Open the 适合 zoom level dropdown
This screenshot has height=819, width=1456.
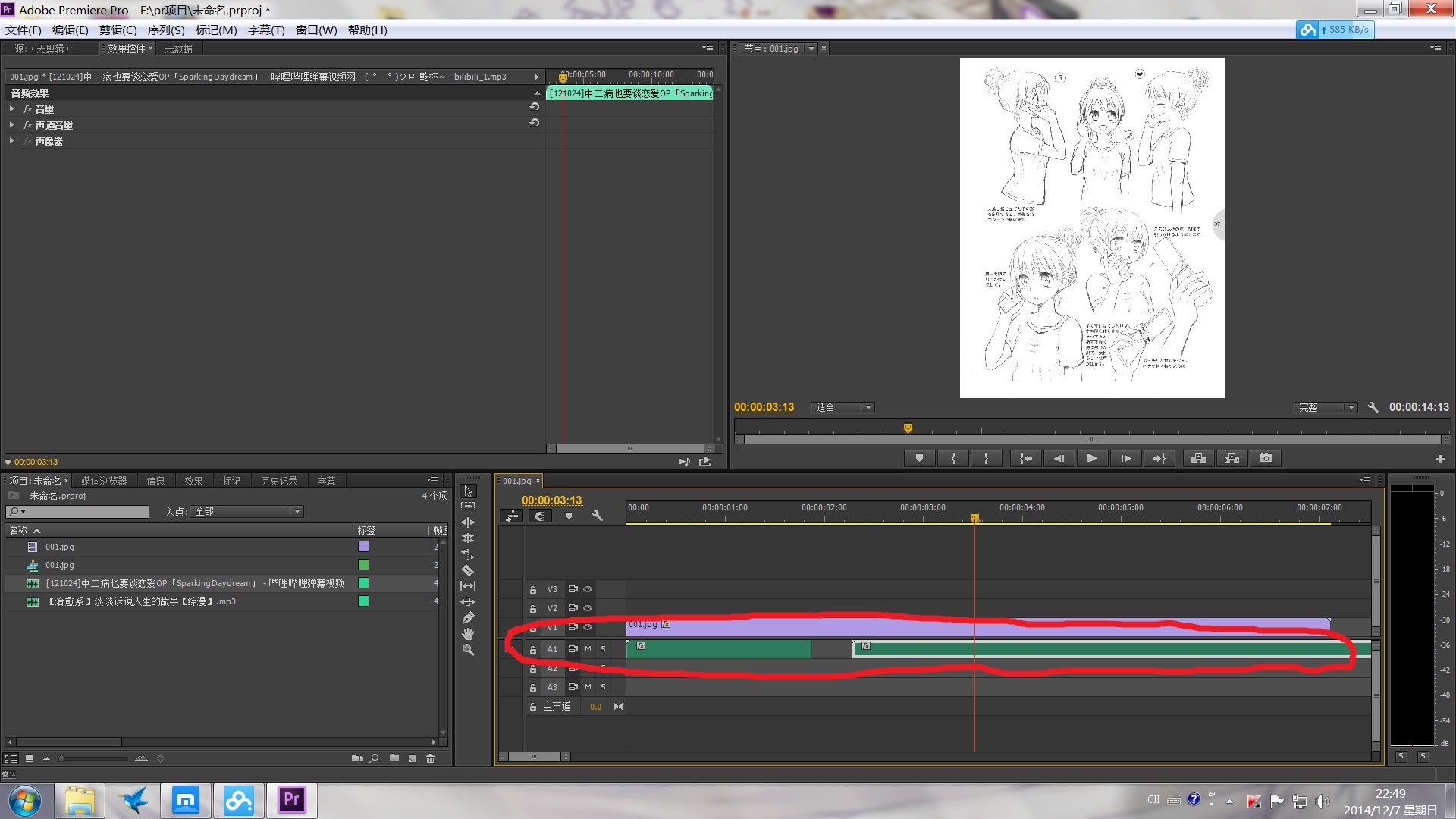coord(843,408)
